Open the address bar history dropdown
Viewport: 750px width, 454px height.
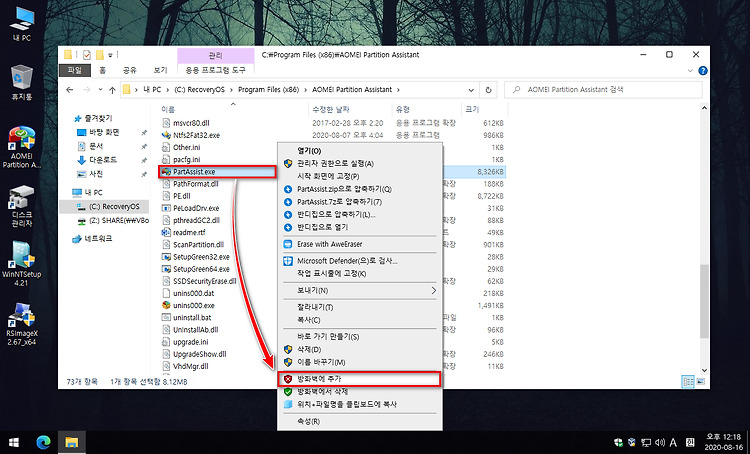[471, 89]
